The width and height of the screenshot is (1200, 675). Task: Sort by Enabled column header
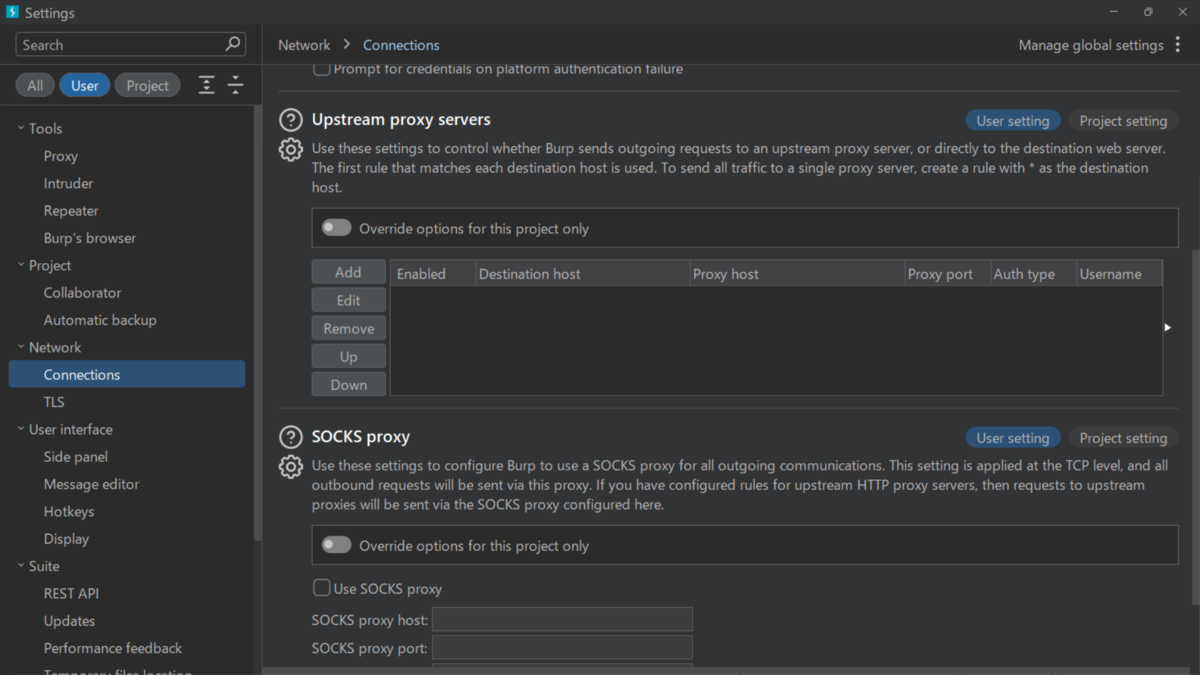(432, 273)
